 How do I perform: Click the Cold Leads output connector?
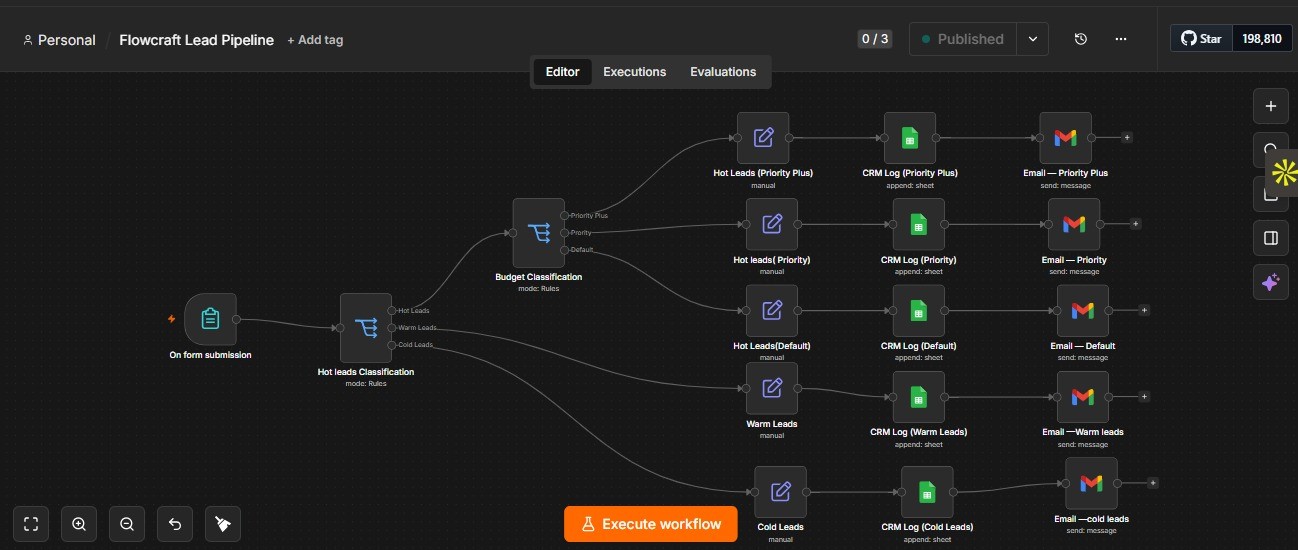point(392,345)
